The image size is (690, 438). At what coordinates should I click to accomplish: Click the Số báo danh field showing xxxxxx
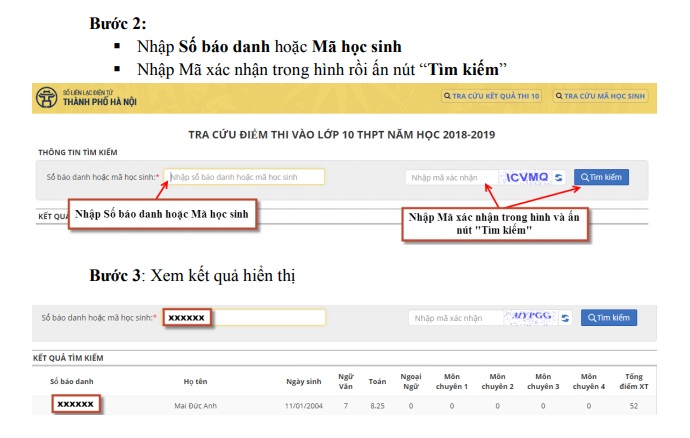pos(245,317)
